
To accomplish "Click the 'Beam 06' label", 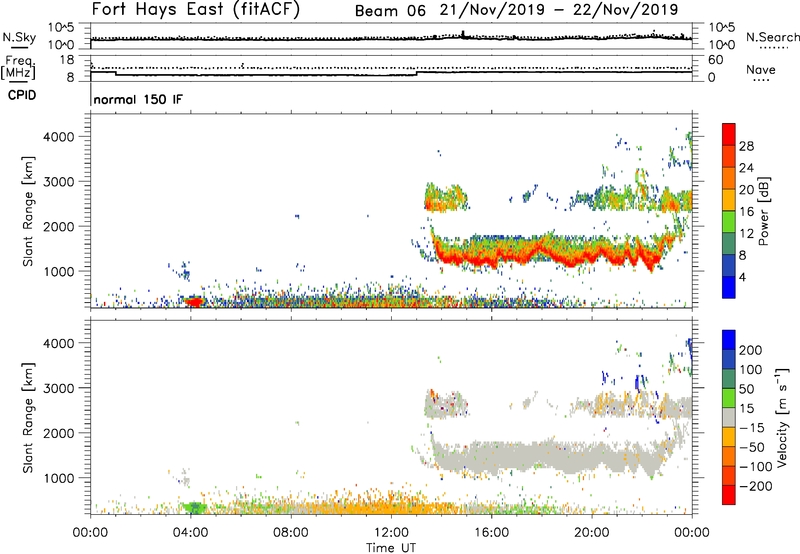I will pos(390,11).
